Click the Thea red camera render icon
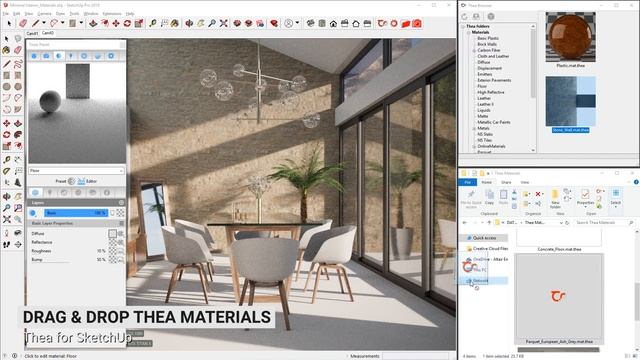This screenshot has width=640, height=360. click(x=417, y=24)
